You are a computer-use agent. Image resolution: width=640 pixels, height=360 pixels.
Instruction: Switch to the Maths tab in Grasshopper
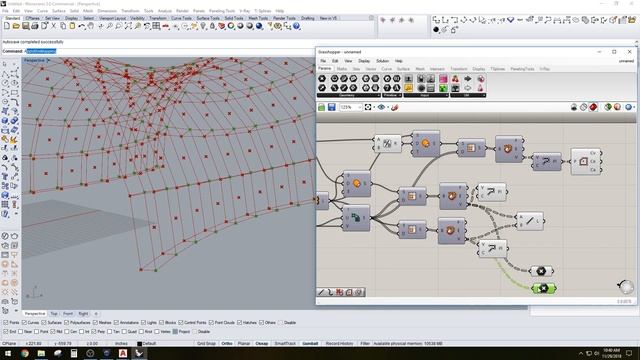(x=342, y=69)
